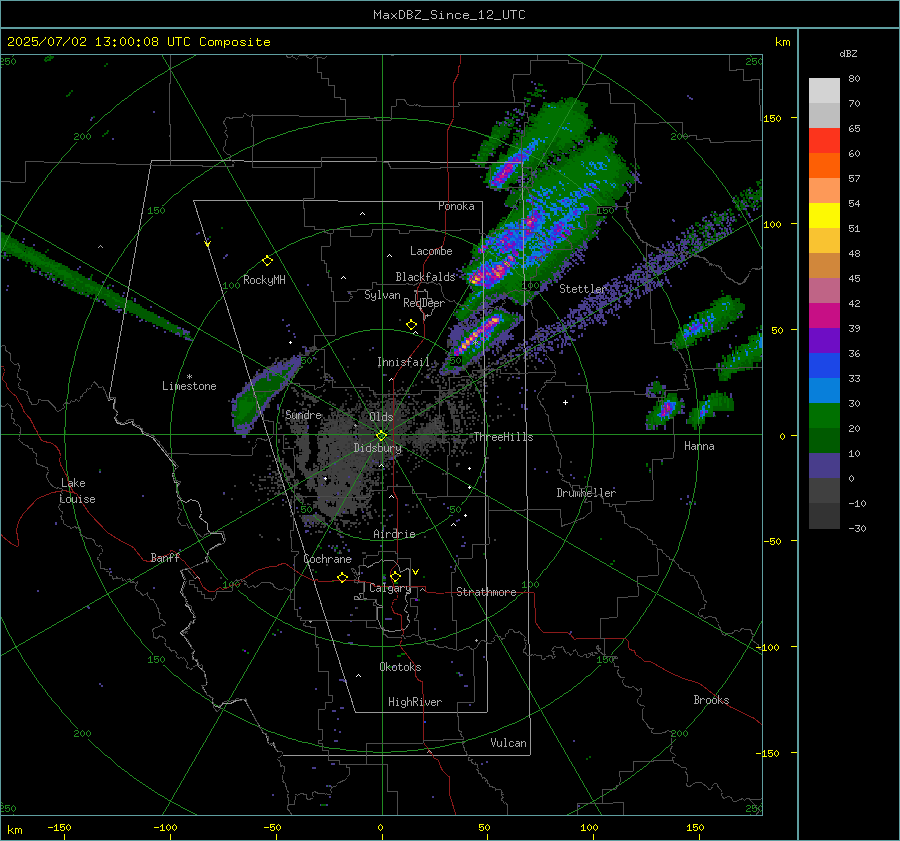Click the RedDeer city label
This screenshot has width=900, height=841.
[x=424, y=303]
